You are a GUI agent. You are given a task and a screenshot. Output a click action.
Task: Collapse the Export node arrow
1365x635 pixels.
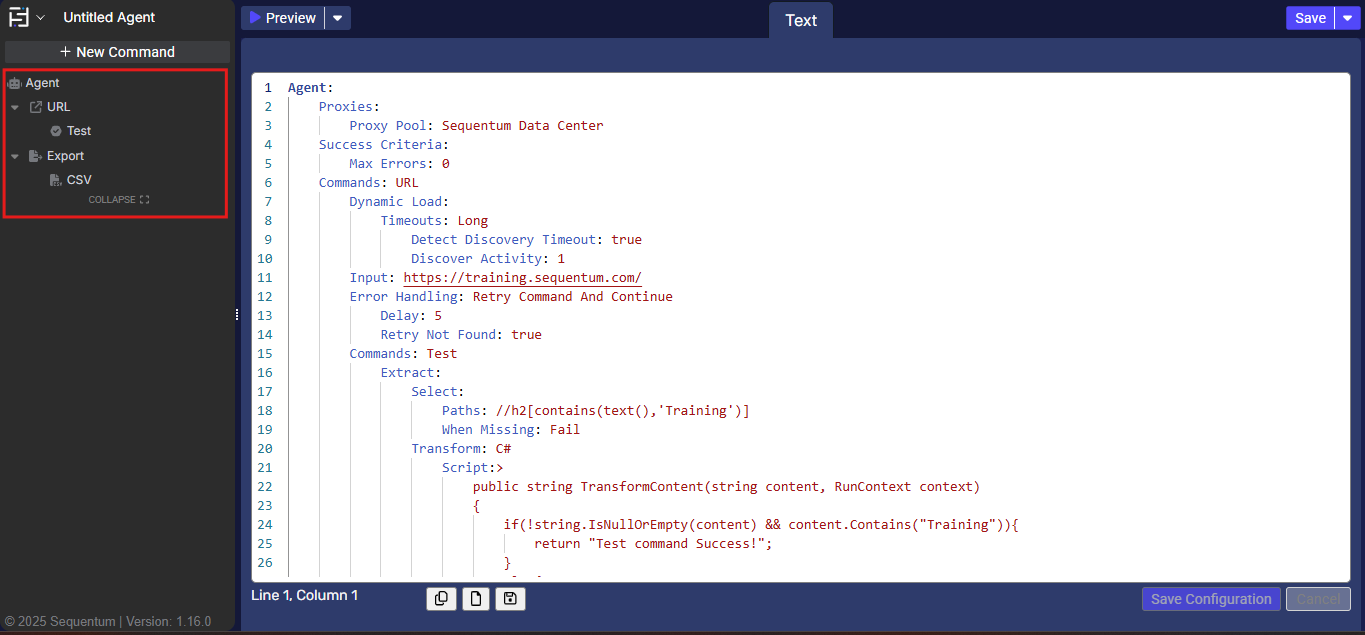click(x=15, y=156)
